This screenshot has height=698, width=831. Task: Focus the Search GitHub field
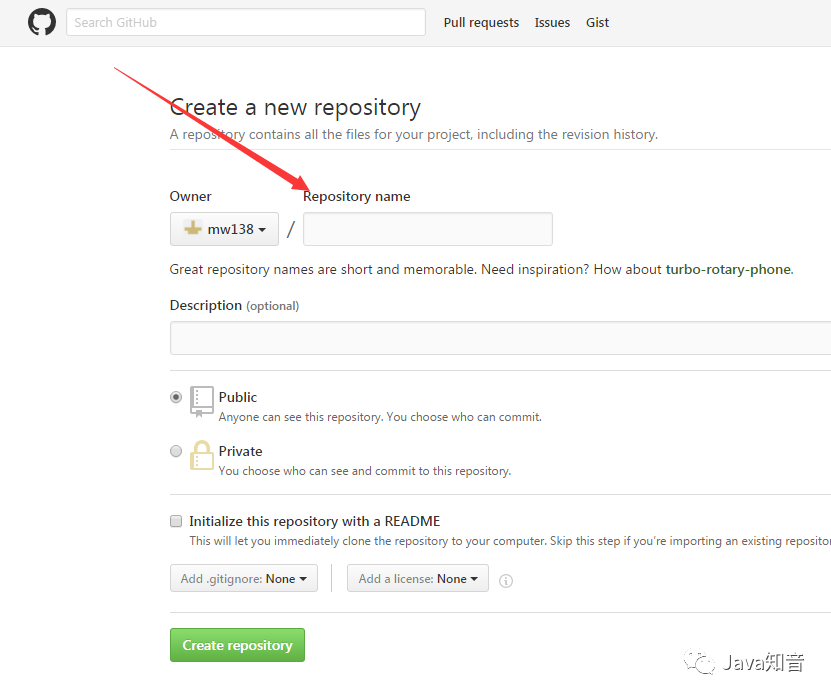click(246, 22)
